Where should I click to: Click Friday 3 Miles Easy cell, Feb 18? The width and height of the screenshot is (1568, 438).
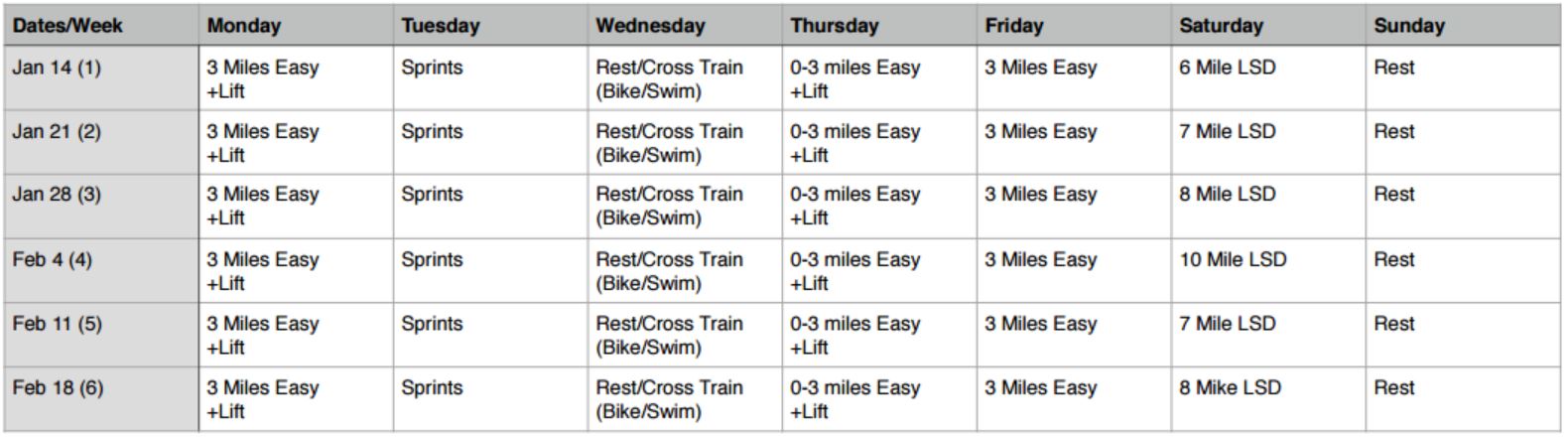(1074, 399)
